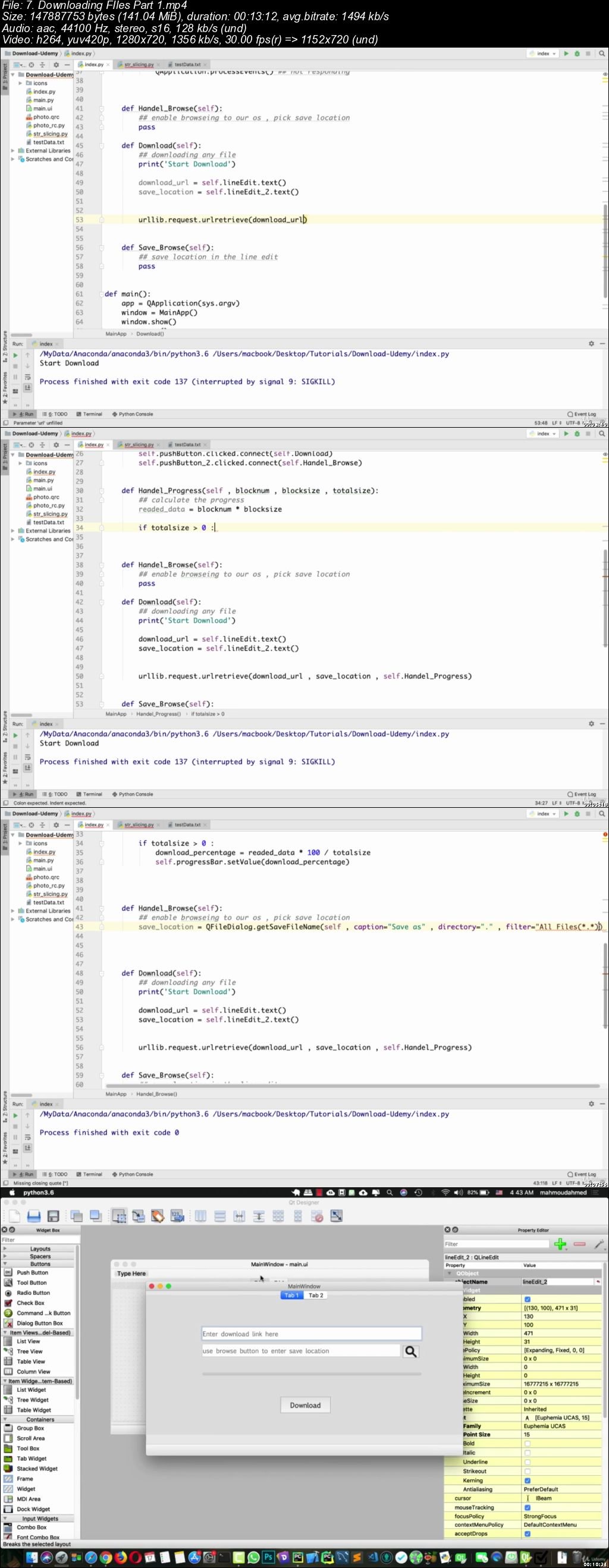Click the green plus add property icon

pos(560,1244)
